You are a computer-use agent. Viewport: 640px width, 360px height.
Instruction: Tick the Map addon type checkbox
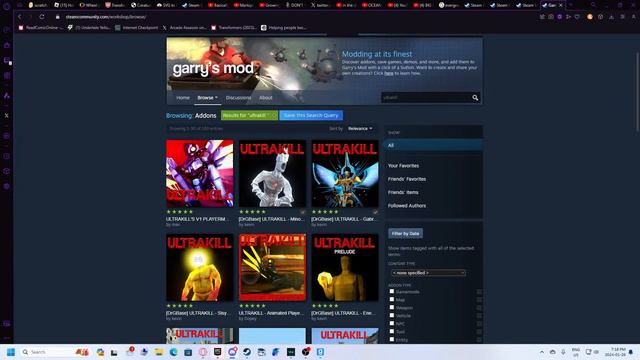point(392,299)
